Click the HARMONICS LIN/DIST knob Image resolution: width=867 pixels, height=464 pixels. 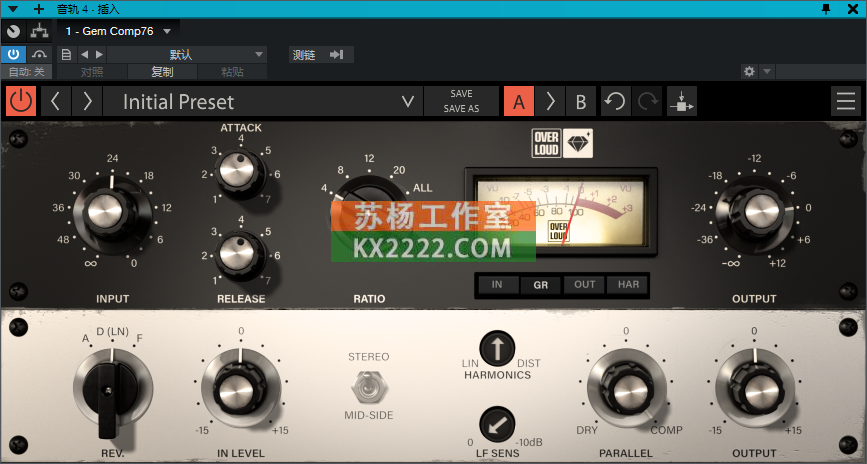(497, 349)
